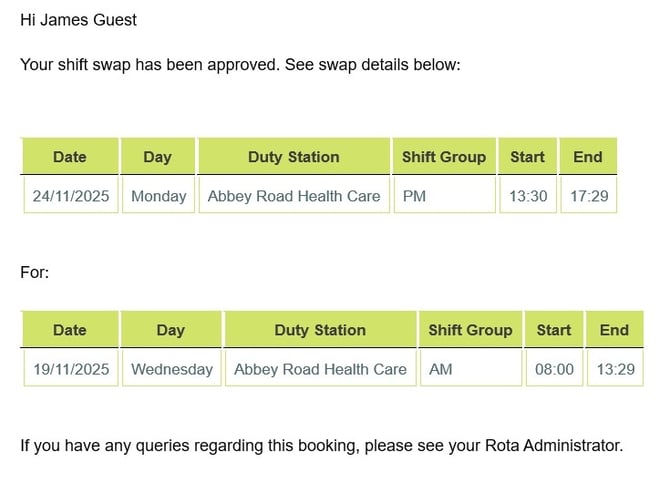Click the Wednesday day cell

(x=171, y=369)
